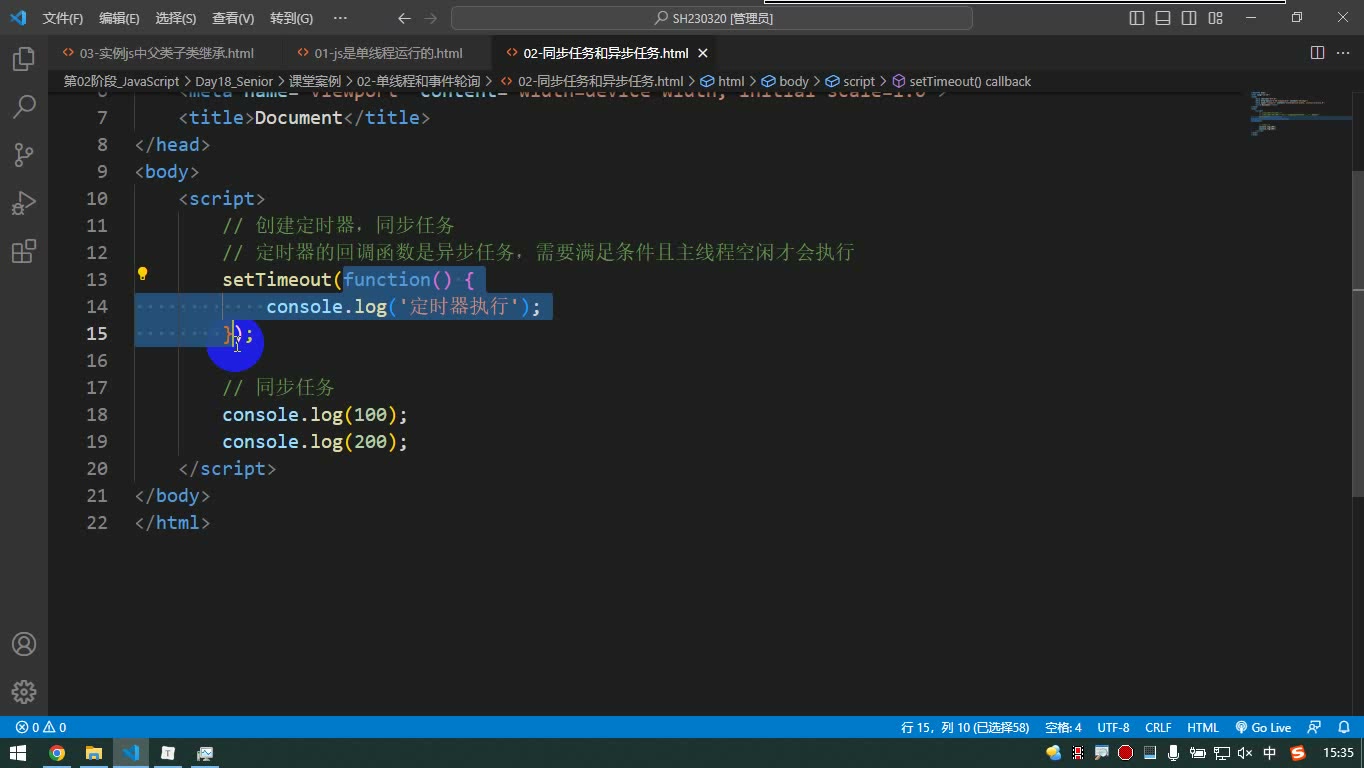
Task: Toggle the Chinese input method indicator
Action: point(1270,753)
